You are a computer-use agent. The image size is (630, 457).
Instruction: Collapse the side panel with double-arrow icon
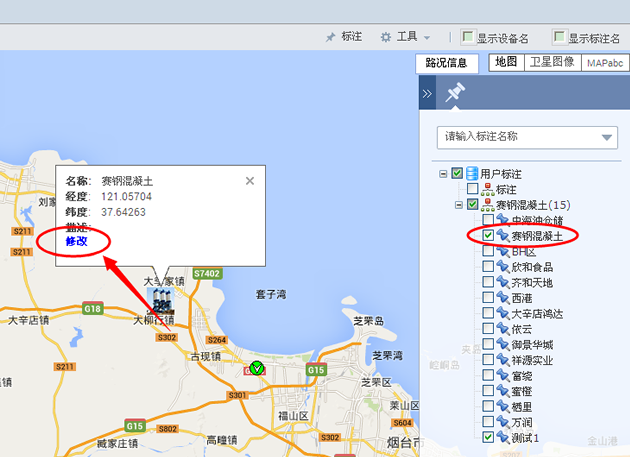point(426,94)
